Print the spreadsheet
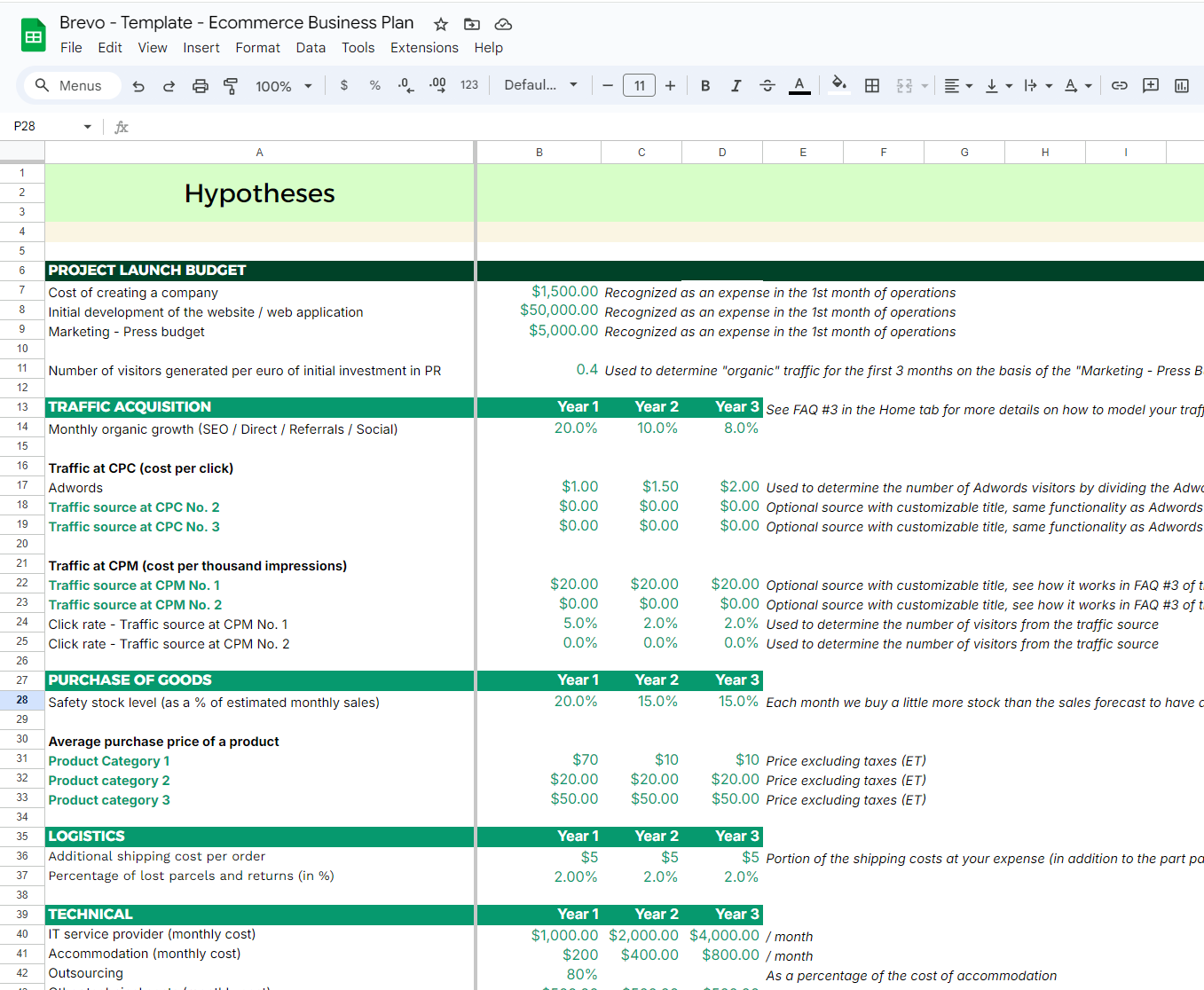1204x990 pixels. [200, 86]
